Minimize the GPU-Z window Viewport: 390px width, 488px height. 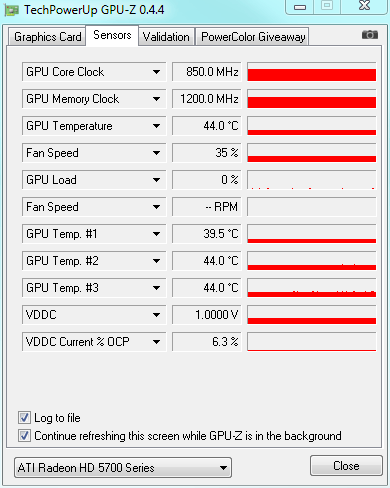click(300, 7)
